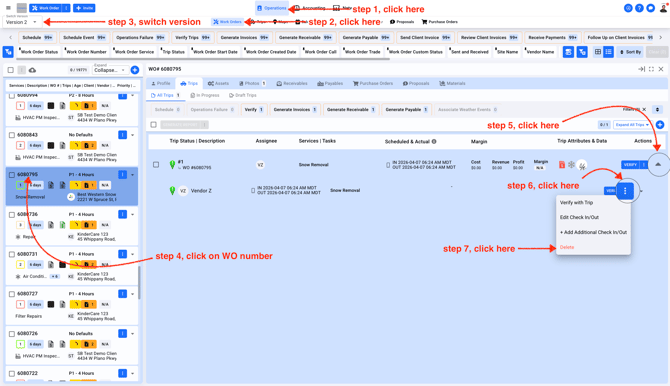Select Delete from the trip context menu
The width and height of the screenshot is (670, 386).
(x=567, y=247)
